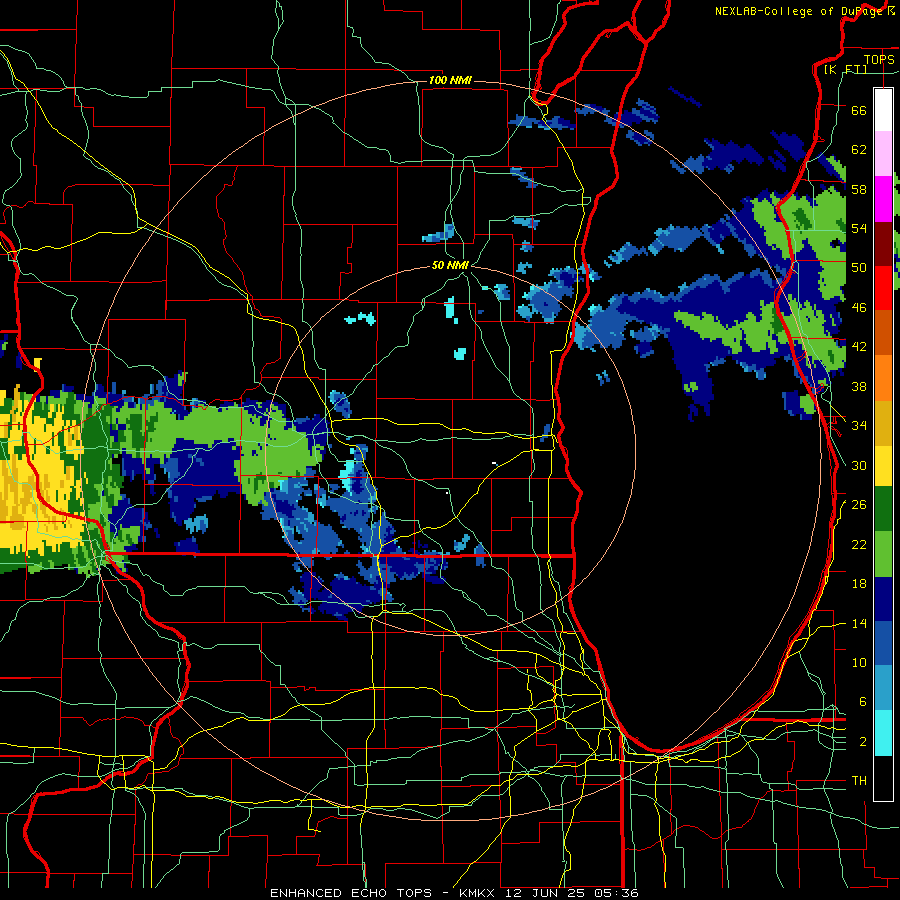Click the dark green legend swatch

883,509
